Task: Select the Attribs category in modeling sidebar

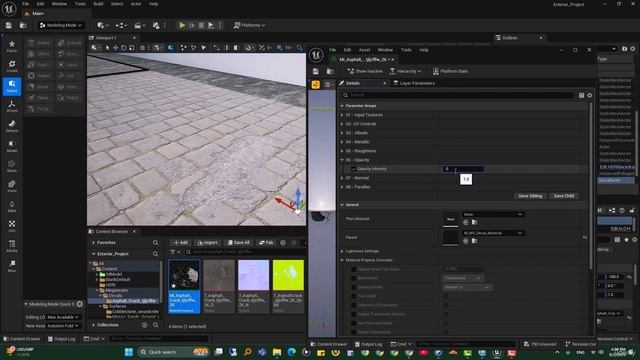Action: click(x=12, y=246)
